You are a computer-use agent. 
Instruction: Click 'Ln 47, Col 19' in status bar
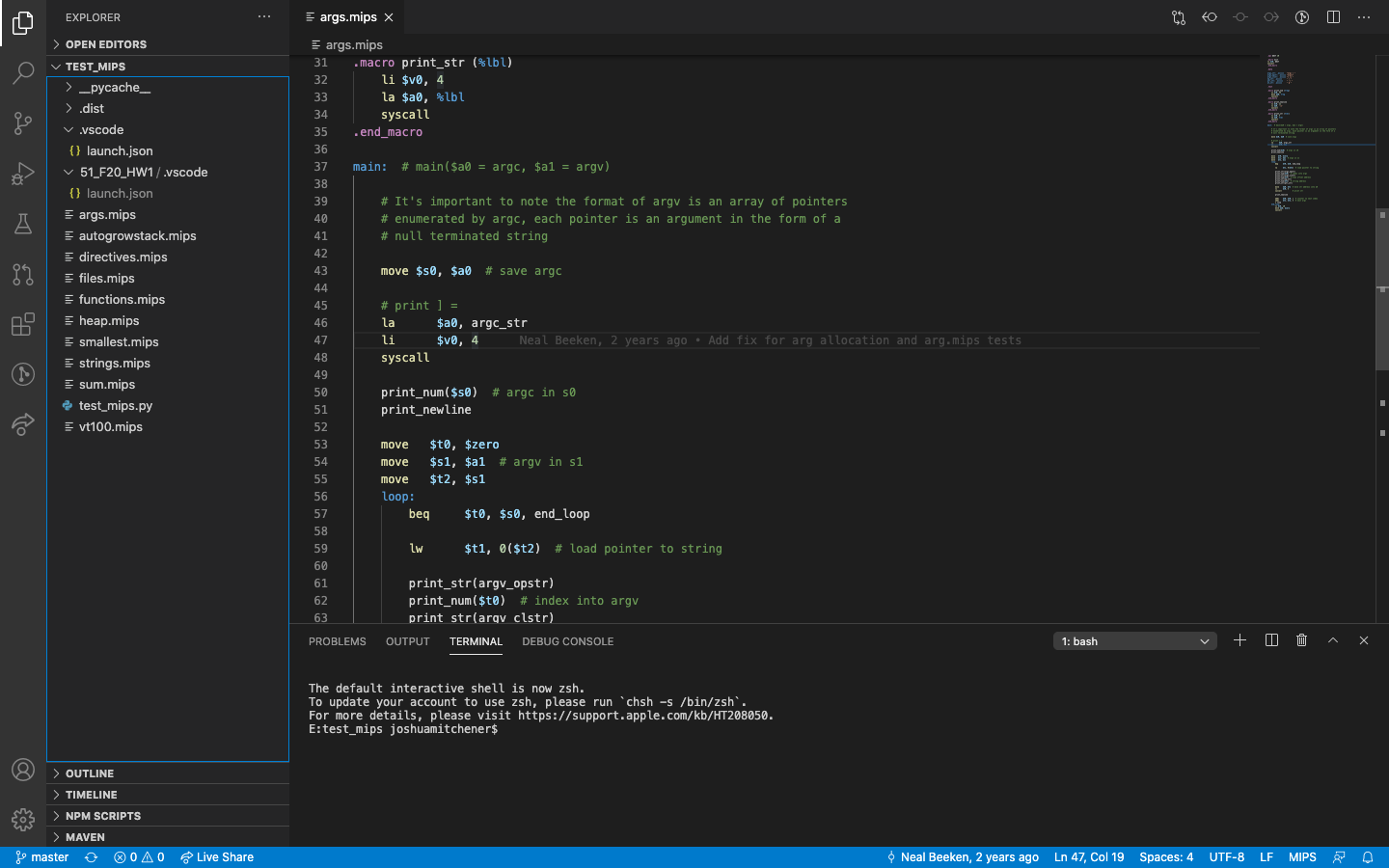(x=1089, y=857)
